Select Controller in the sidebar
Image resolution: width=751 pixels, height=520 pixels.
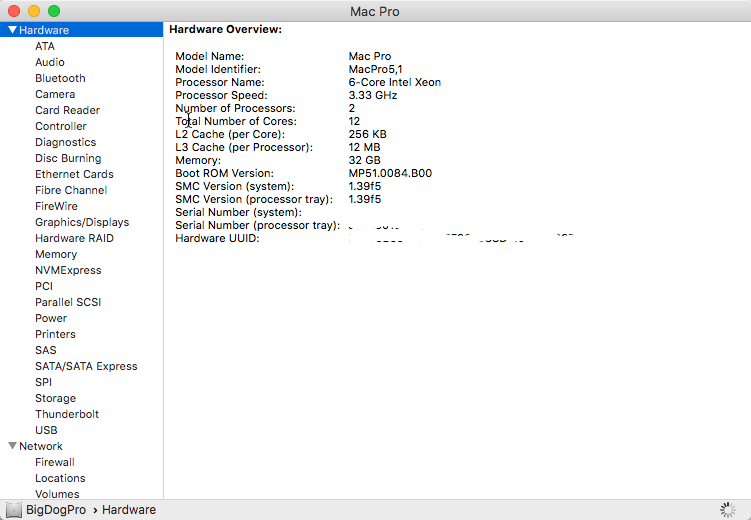pos(61,126)
